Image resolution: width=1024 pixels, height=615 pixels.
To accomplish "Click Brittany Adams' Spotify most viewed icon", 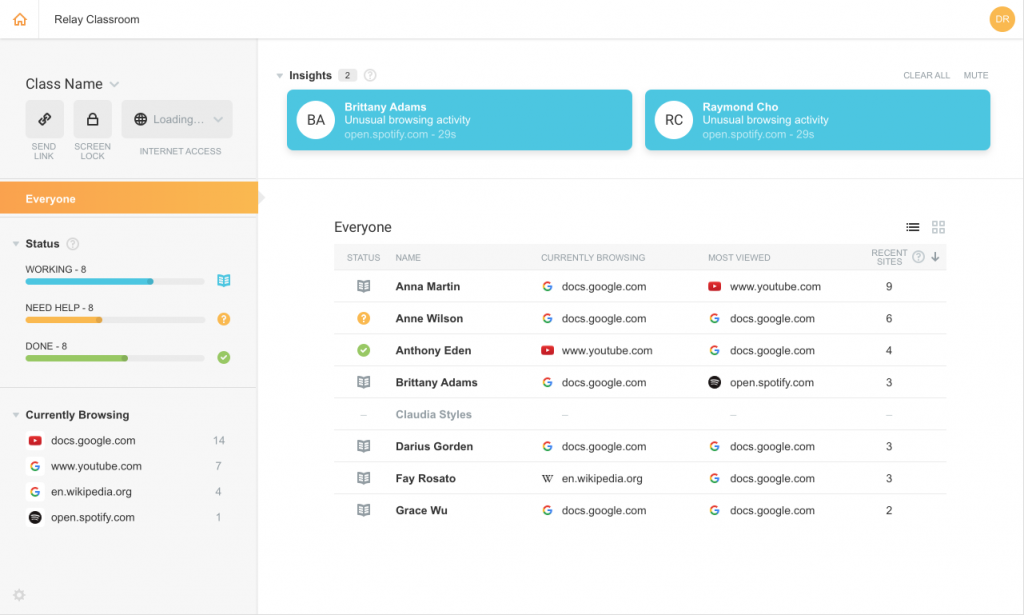I will (x=714, y=382).
